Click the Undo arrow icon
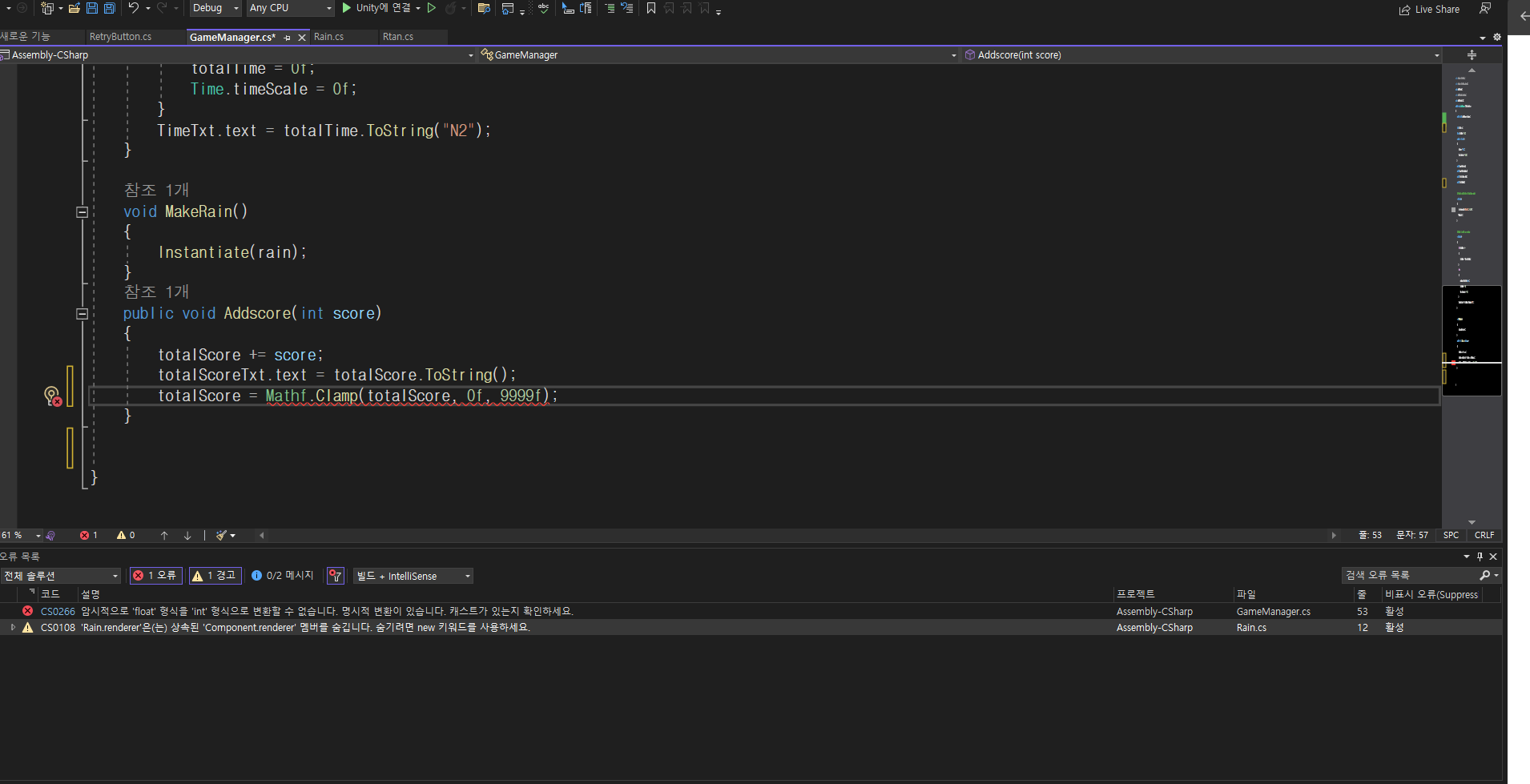Viewport: 1530px width, 784px height. pos(133,8)
